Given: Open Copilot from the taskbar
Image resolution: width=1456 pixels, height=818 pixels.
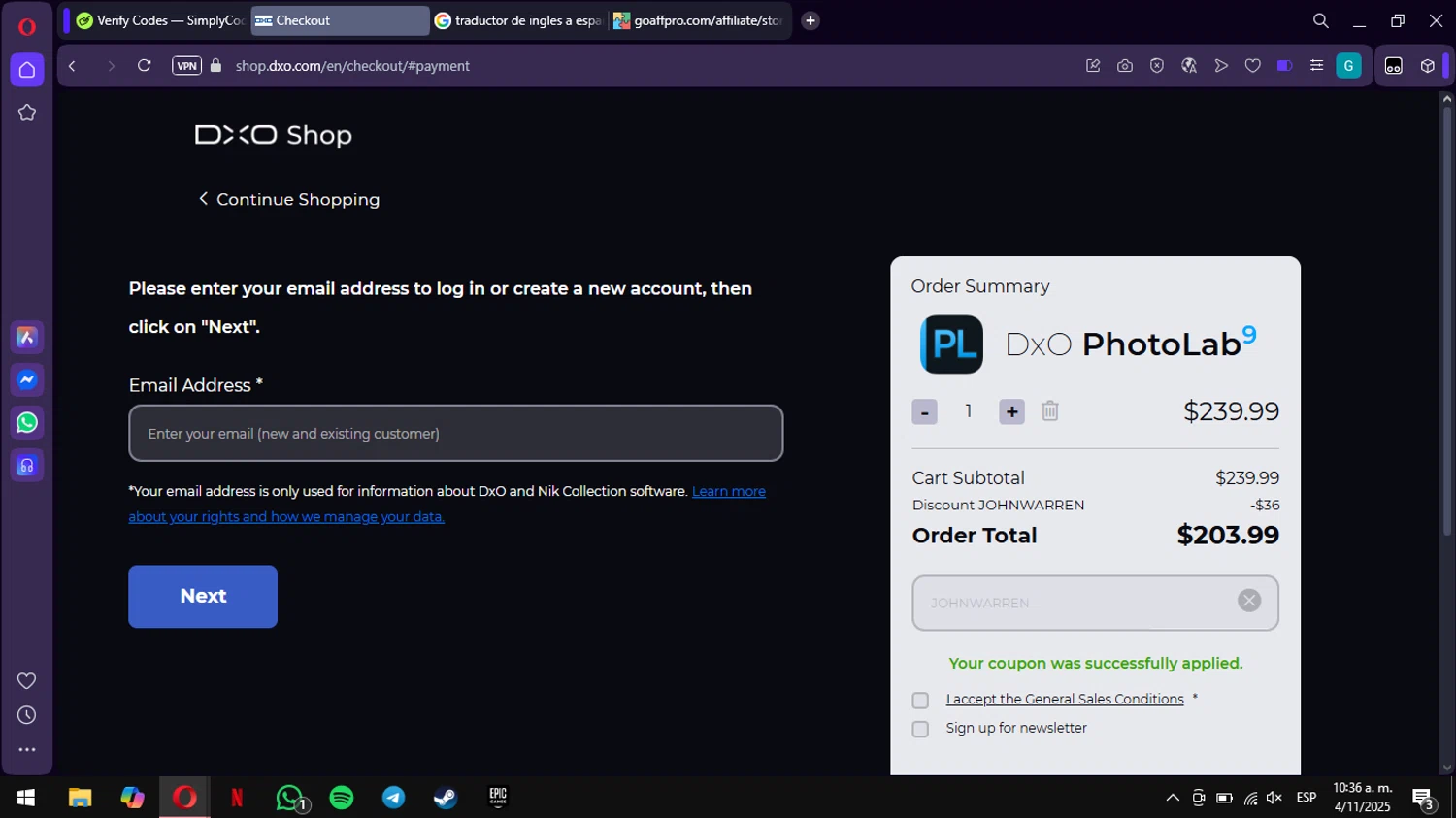Looking at the screenshot, I should [132, 798].
